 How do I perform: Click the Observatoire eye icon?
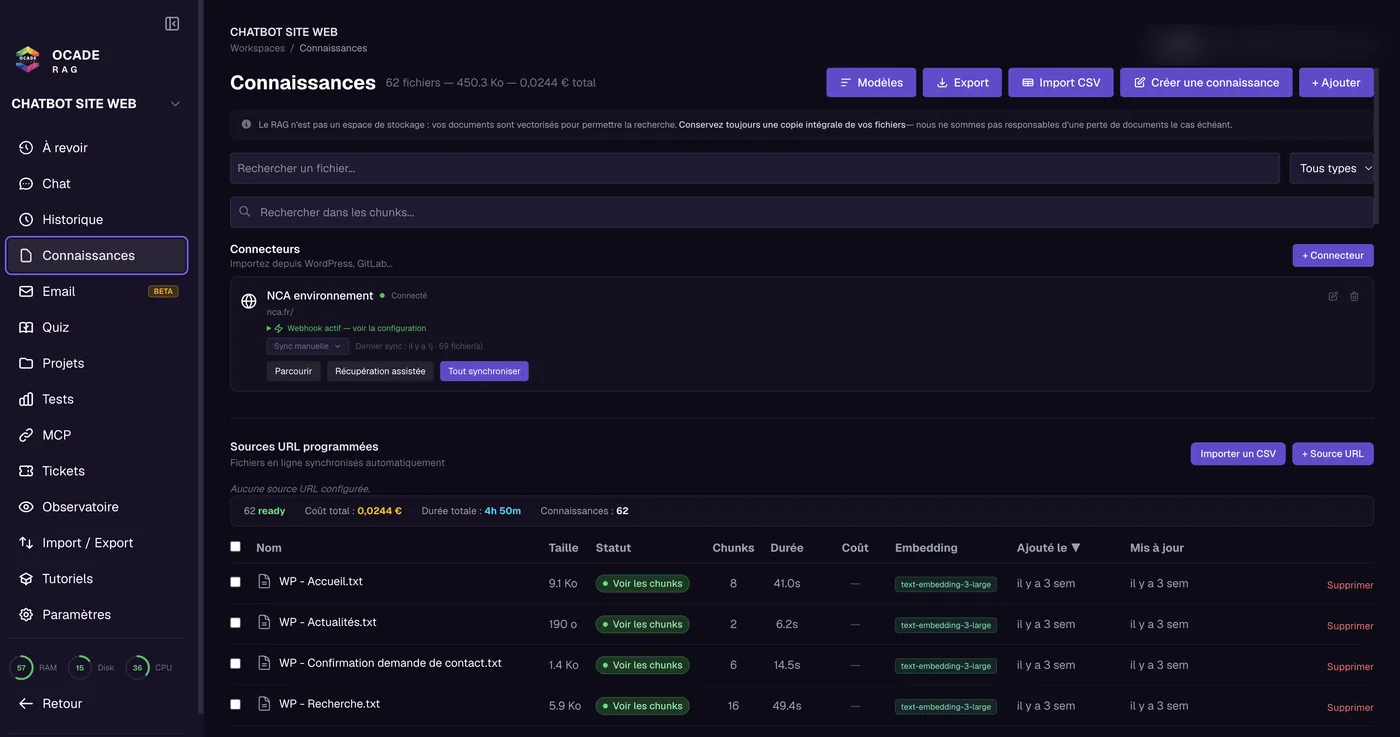click(26, 507)
